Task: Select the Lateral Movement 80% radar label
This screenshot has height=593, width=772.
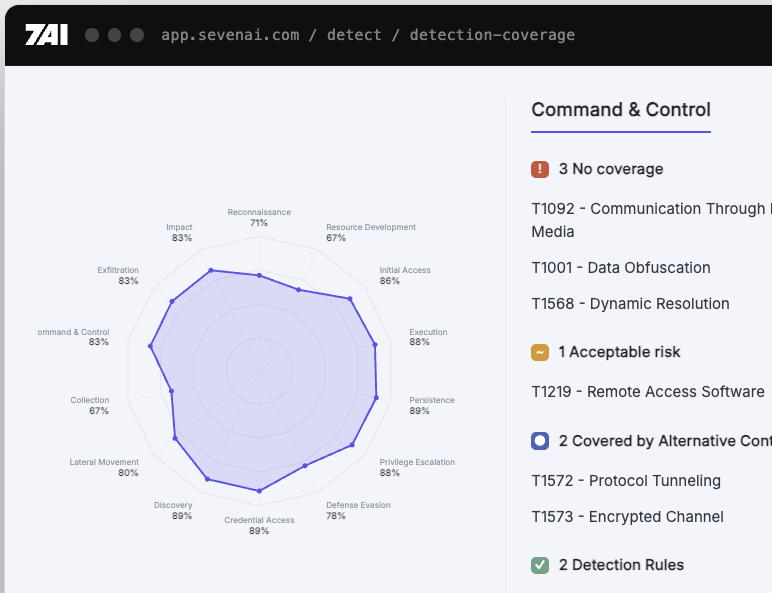Action: coord(104,467)
